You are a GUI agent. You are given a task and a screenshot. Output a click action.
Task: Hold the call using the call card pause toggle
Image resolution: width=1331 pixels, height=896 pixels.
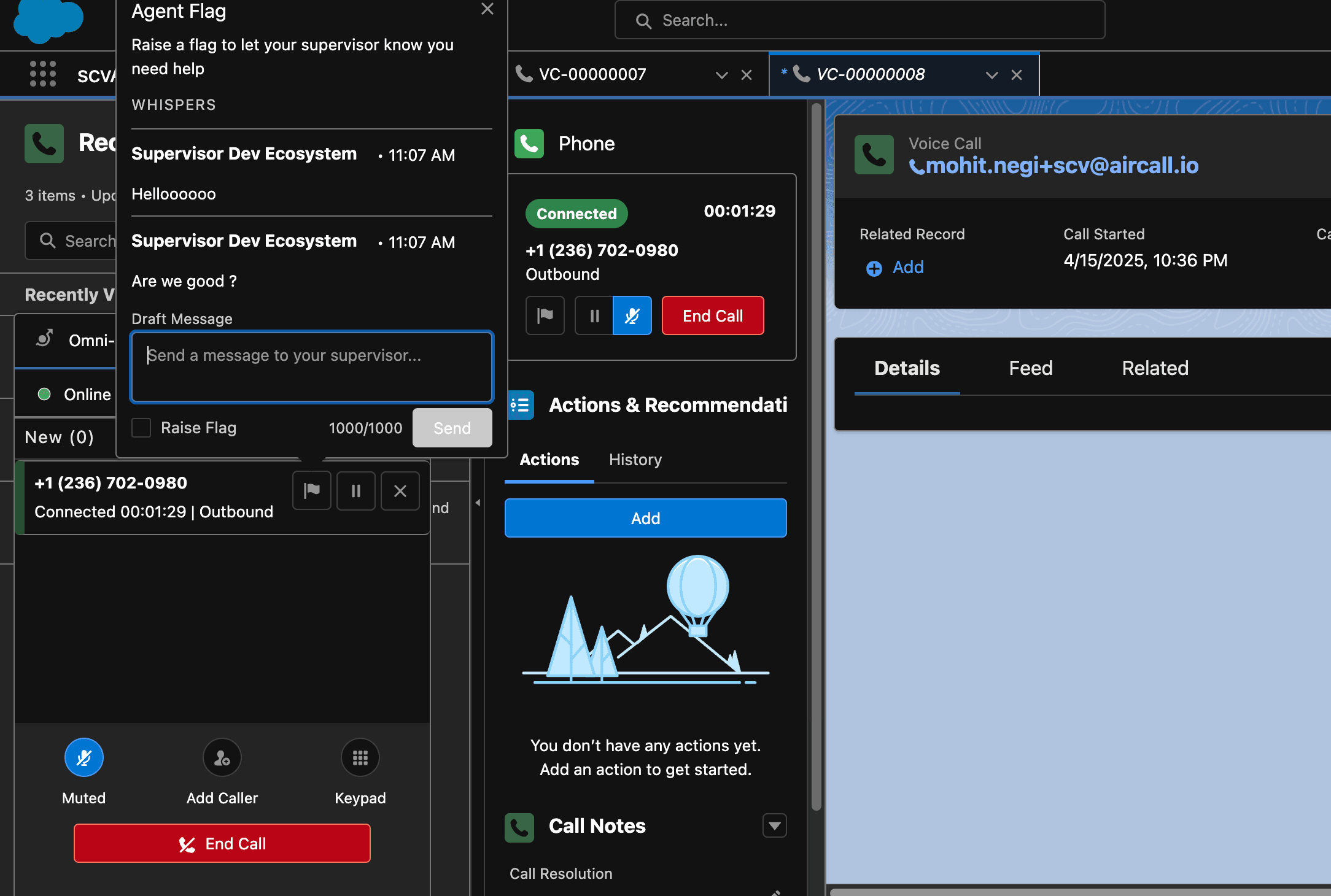pos(355,491)
